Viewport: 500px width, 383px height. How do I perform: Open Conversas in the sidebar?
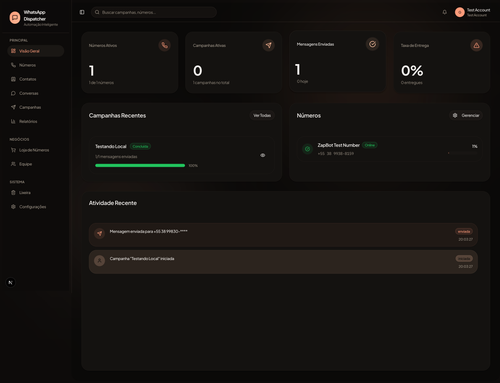coord(36,93)
